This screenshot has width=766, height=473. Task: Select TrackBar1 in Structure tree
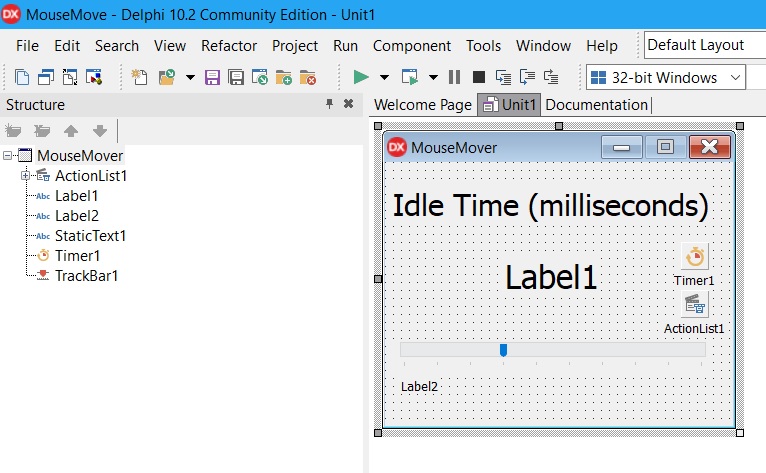tap(86, 276)
